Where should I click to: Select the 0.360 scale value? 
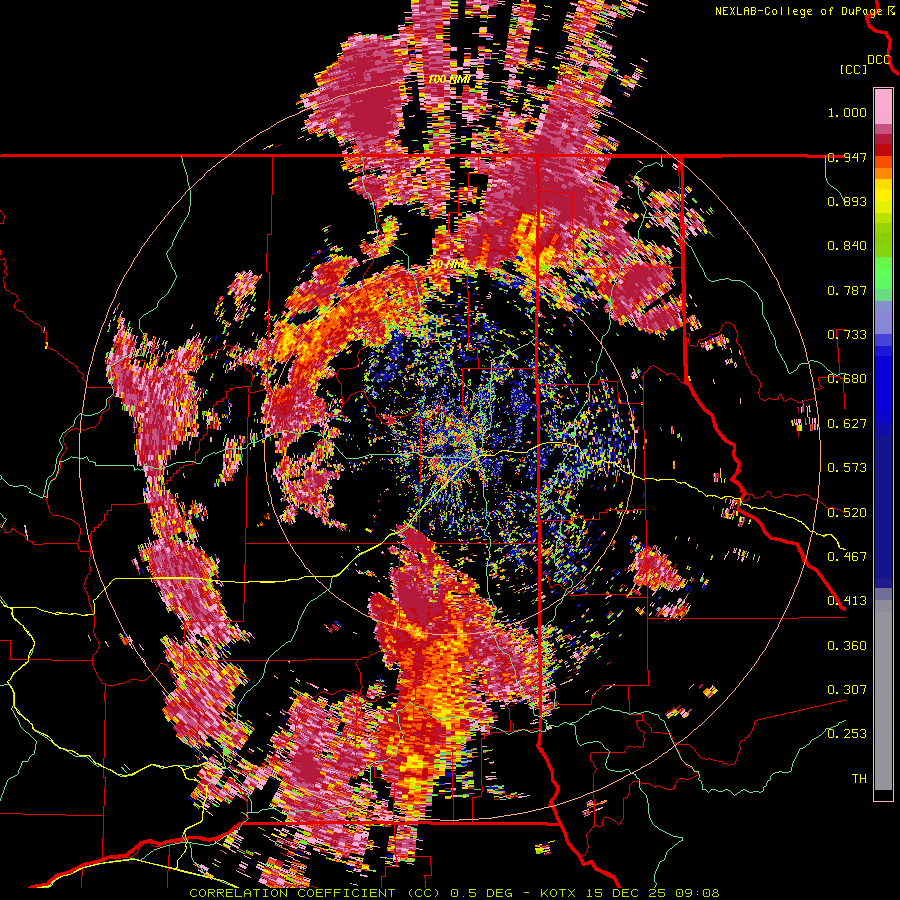[x=847, y=646]
